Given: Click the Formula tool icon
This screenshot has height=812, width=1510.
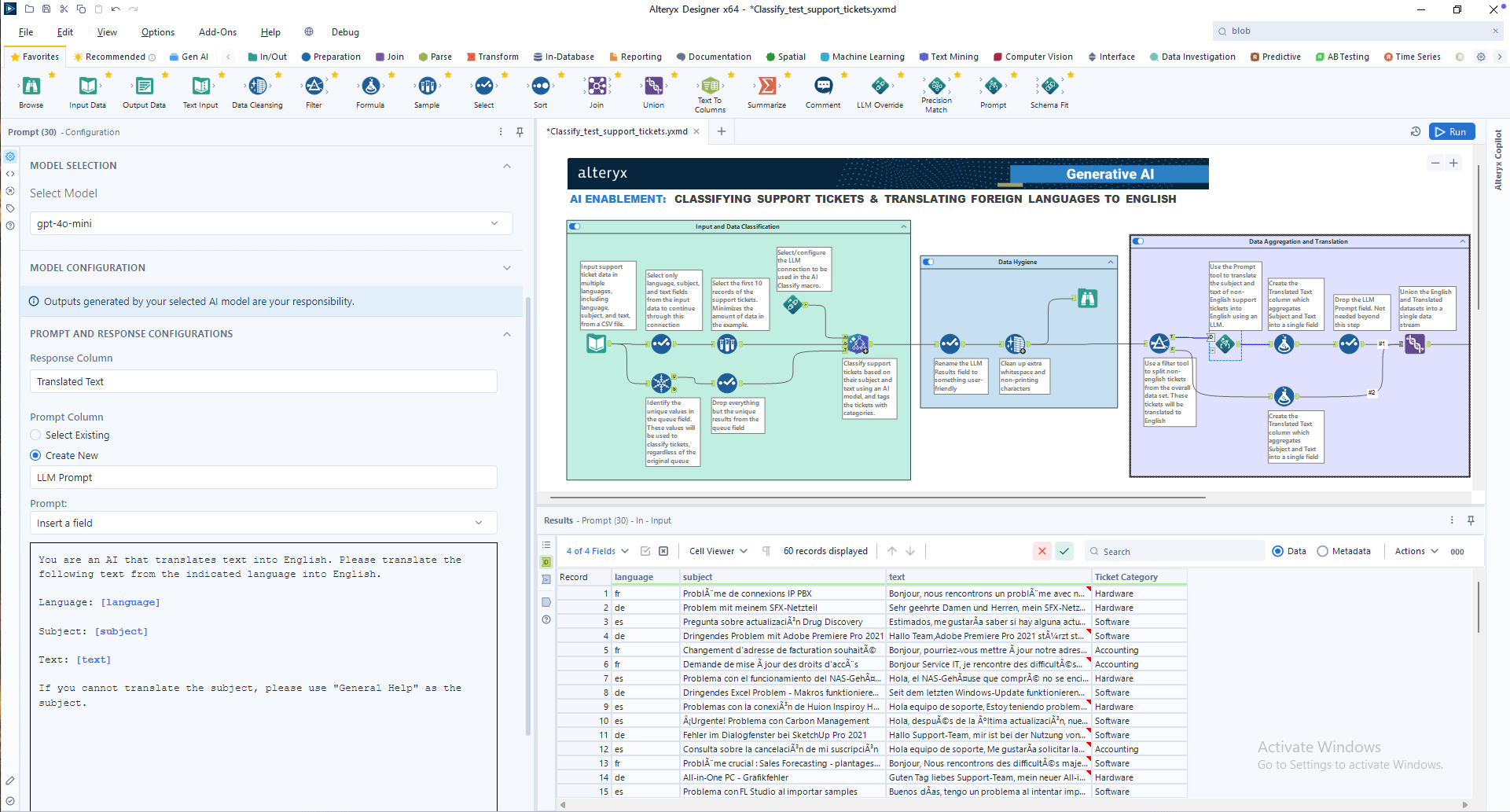Looking at the screenshot, I should [371, 86].
